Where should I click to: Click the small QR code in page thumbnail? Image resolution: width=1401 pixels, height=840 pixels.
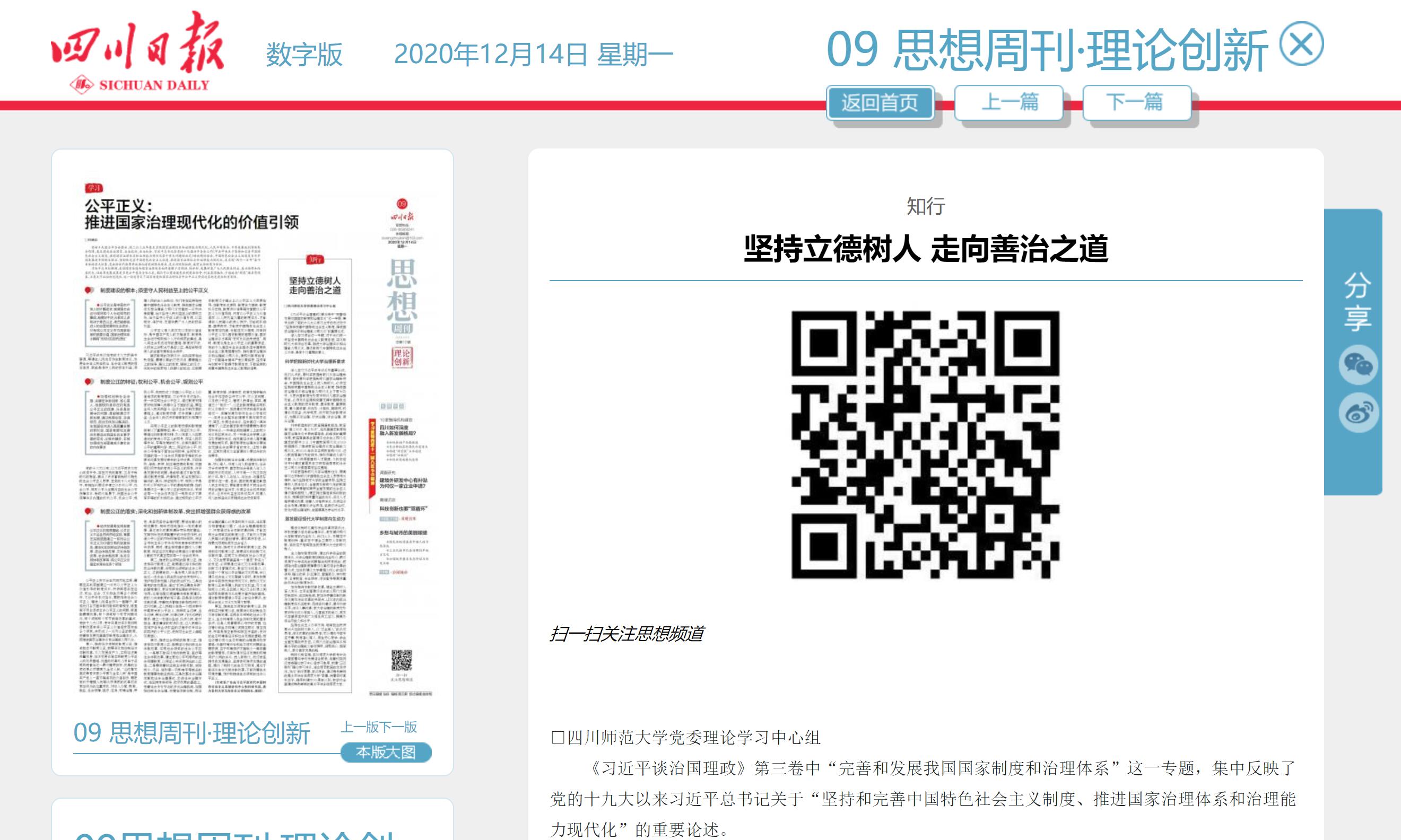[402, 660]
